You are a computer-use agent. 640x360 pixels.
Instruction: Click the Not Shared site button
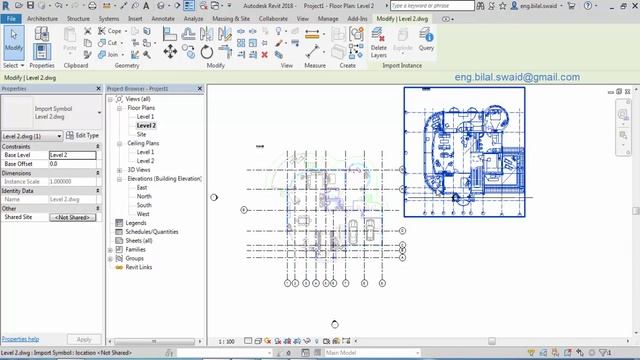(x=73, y=217)
